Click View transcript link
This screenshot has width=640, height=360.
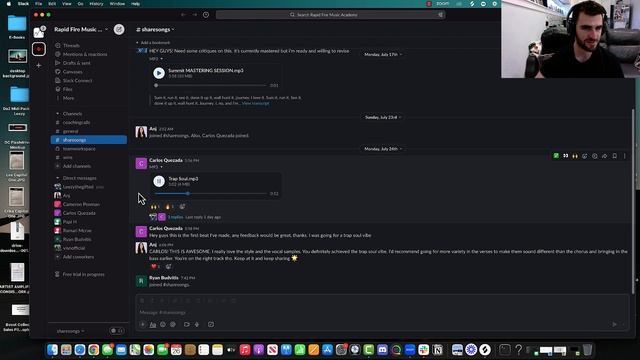coord(256,103)
